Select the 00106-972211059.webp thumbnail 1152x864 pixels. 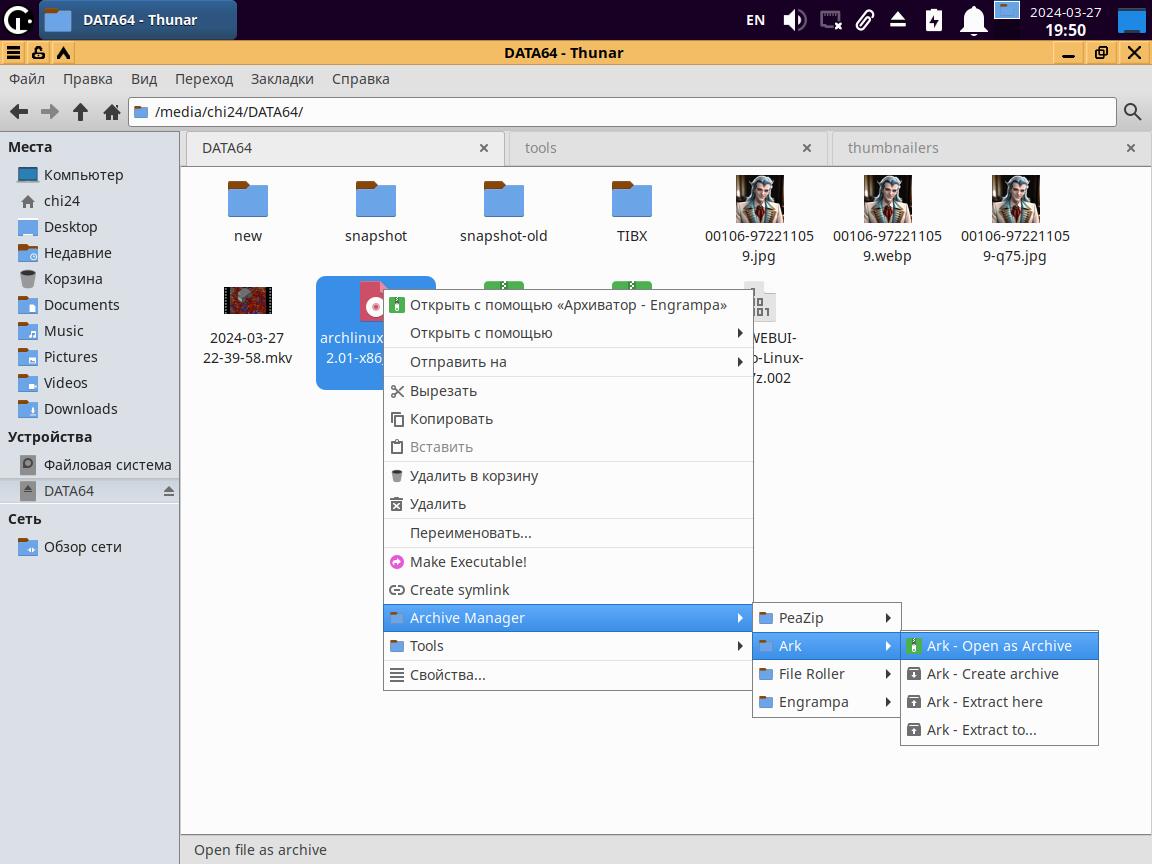point(887,200)
